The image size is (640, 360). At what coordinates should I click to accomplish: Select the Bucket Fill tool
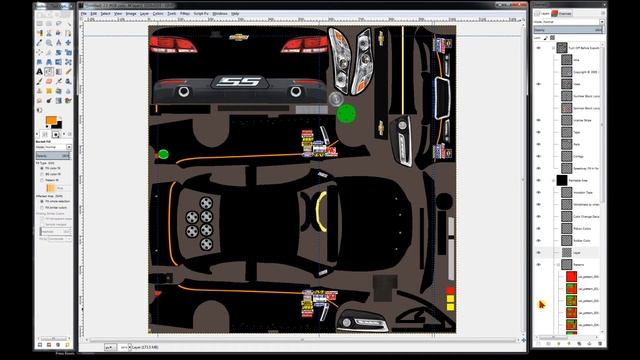(49, 71)
